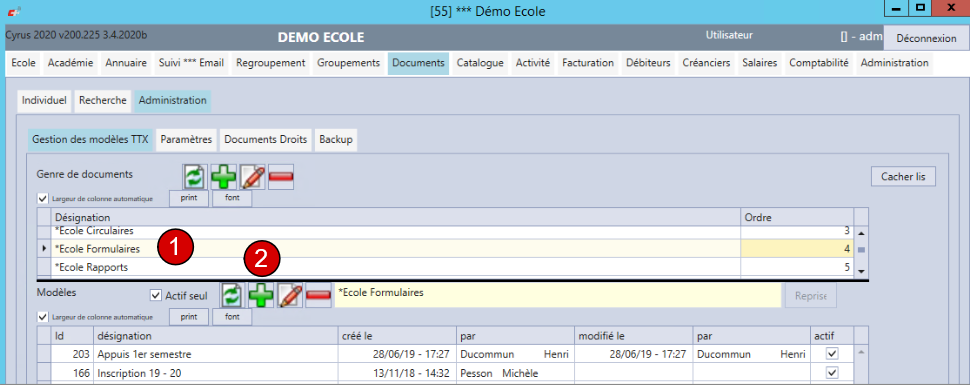Open the Regroupement tab
The width and height of the screenshot is (970, 385).
[x=270, y=63]
